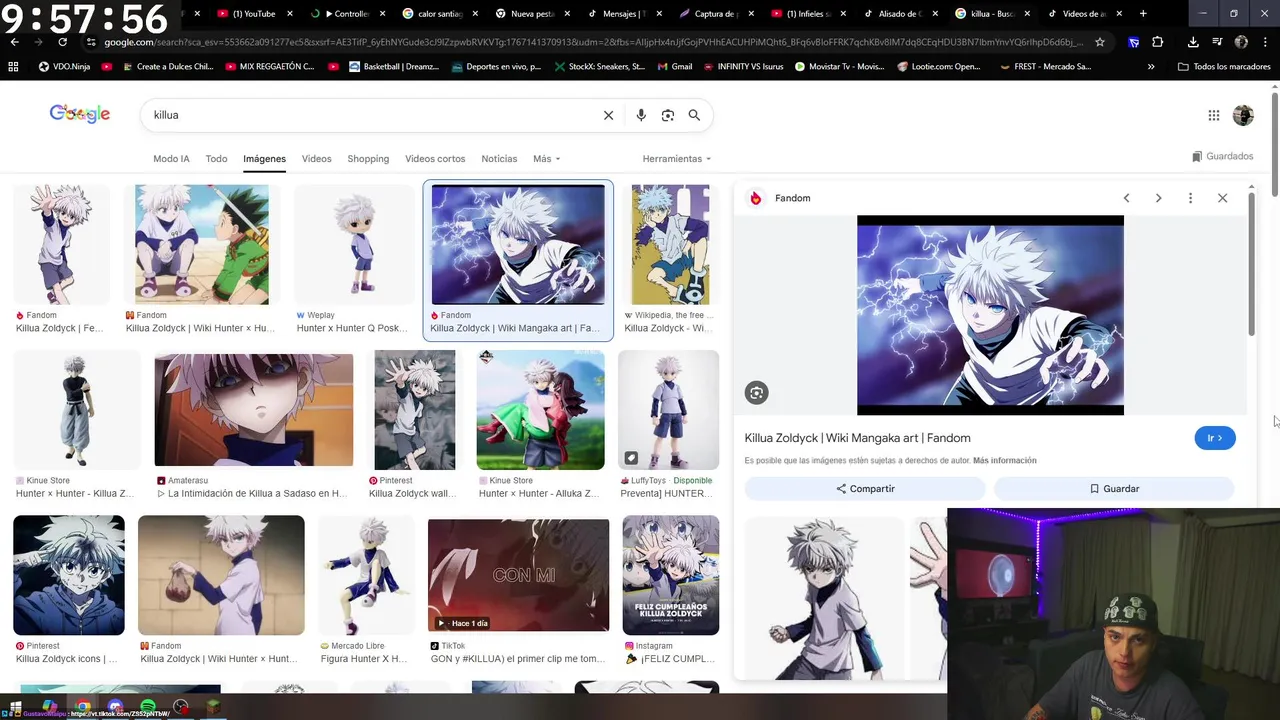Click the blue Ir button
The height and width of the screenshot is (720, 1280).
1215,438
